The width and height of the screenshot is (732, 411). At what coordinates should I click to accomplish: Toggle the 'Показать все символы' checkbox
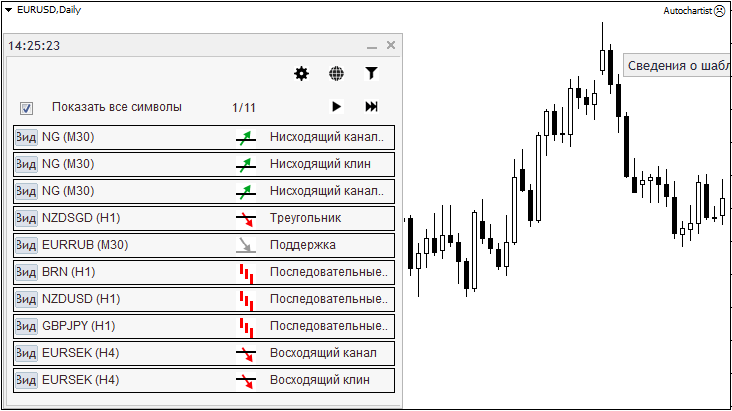(27, 108)
